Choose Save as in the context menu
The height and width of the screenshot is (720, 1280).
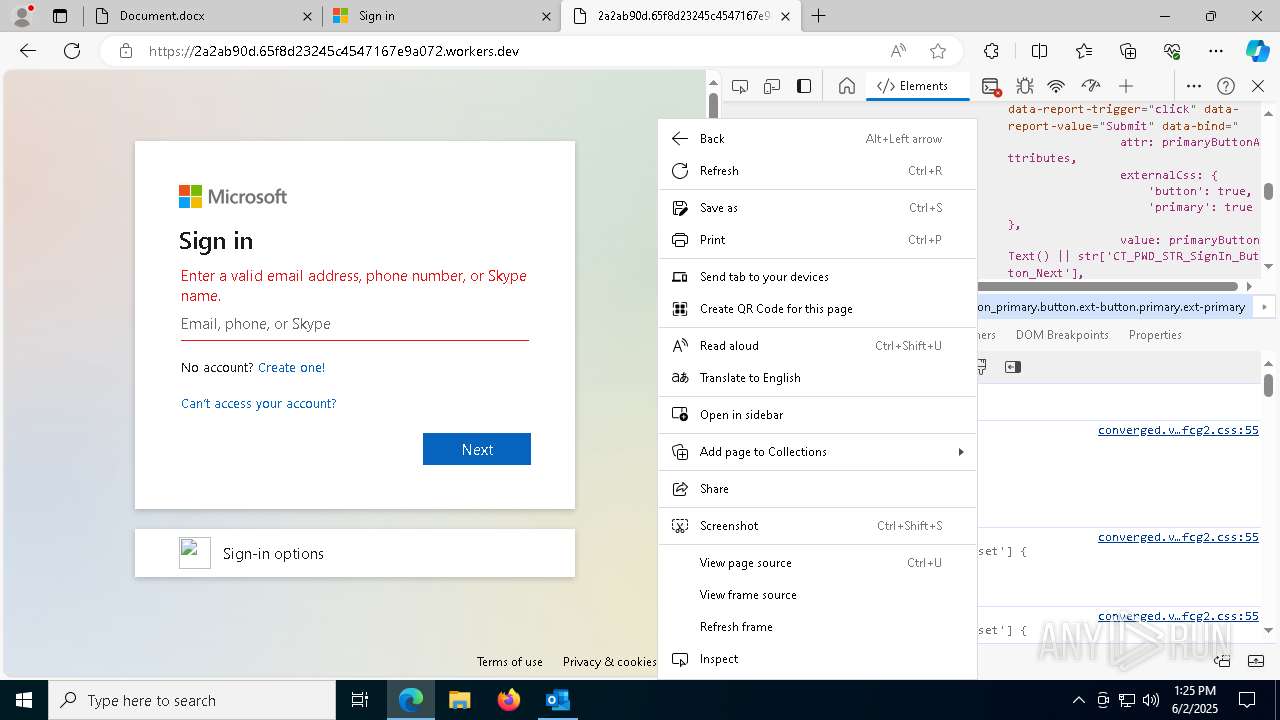[817, 208]
